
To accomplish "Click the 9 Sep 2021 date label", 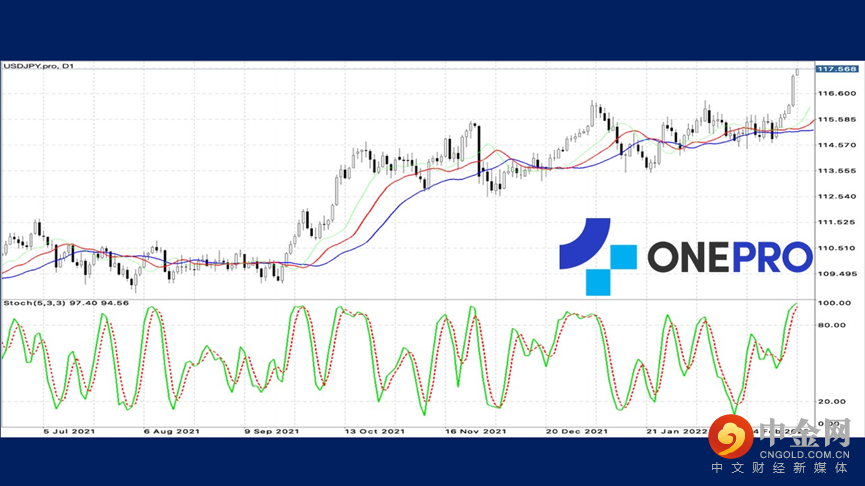I will [271, 431].
